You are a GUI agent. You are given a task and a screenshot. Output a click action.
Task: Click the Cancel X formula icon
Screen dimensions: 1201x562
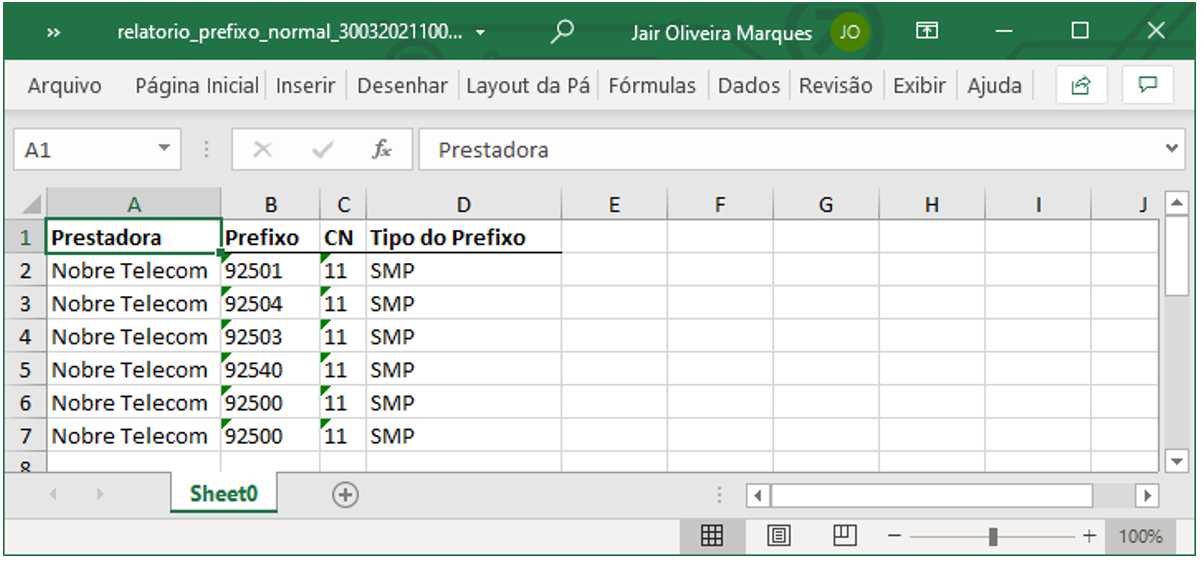click(262, 150)
